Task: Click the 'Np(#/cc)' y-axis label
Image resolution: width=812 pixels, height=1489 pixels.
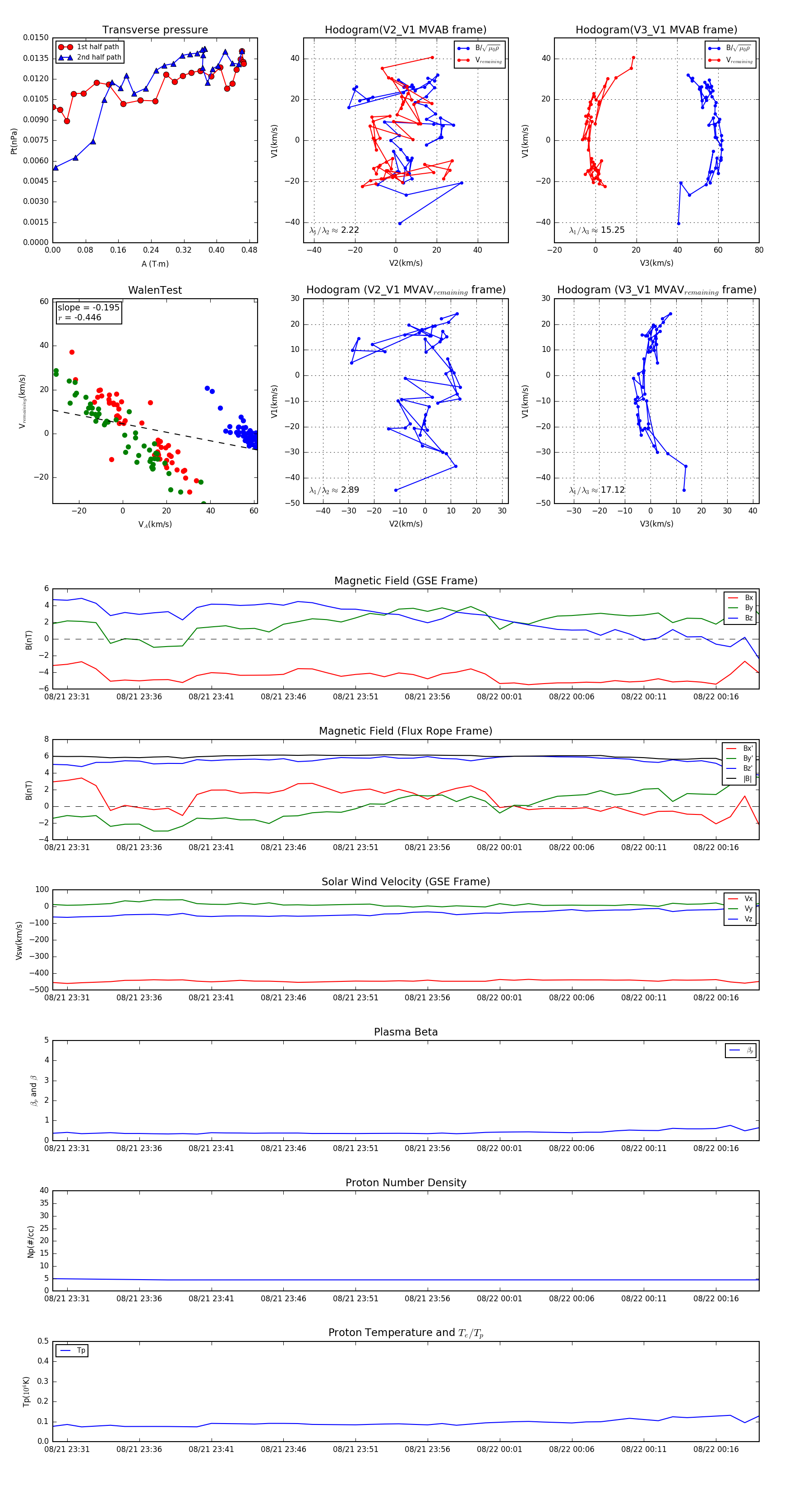Action: pos(31,1241)
